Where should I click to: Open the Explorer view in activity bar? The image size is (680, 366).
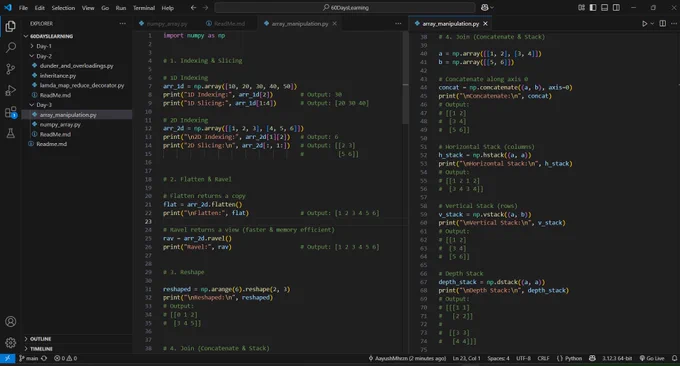point(10,26)
